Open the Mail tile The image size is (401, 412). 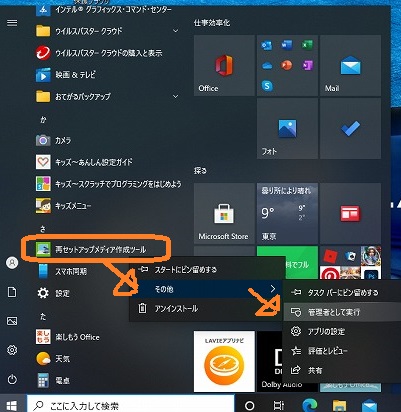point(350,66)
